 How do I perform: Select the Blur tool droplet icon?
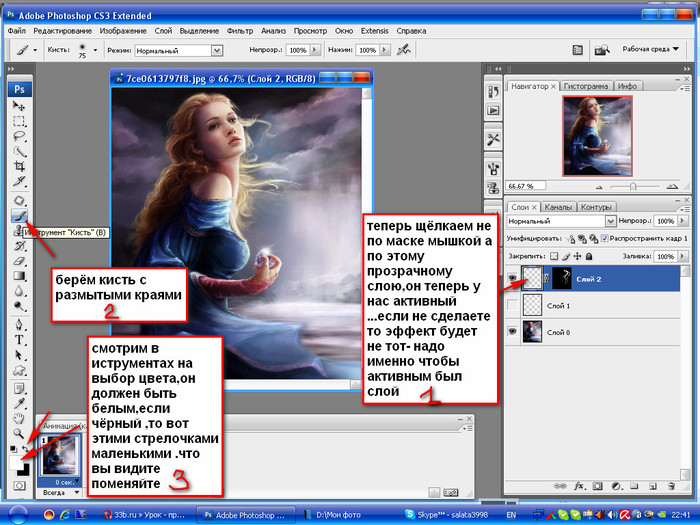pos(19,291)
